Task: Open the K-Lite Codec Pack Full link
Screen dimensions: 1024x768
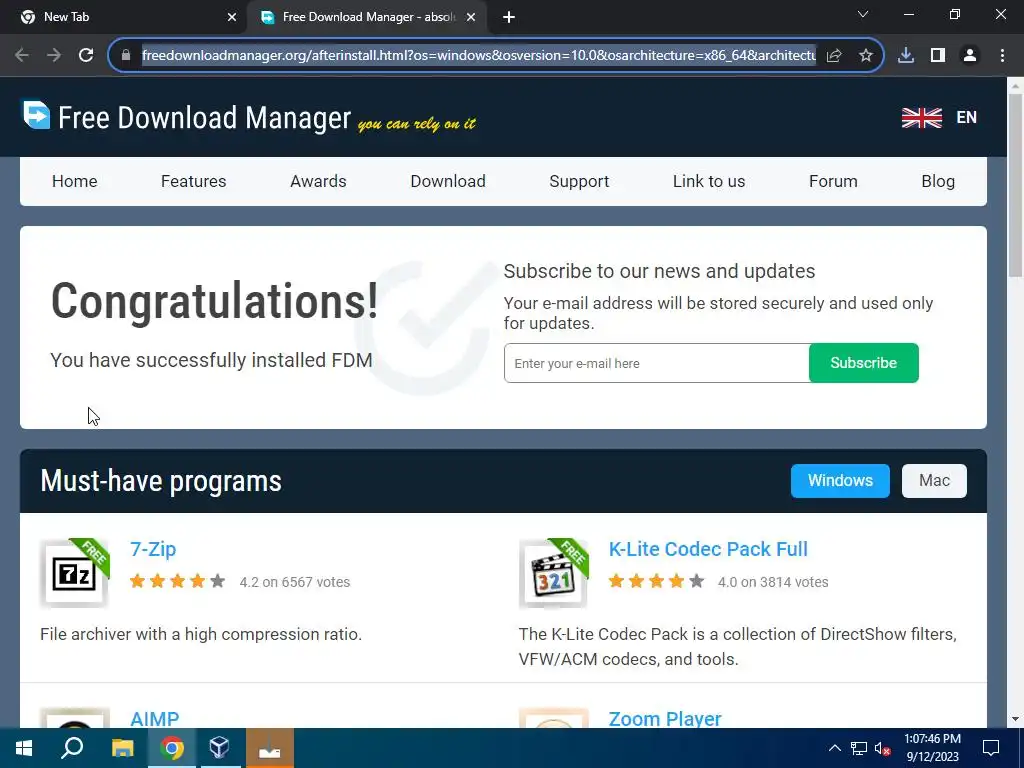Action: [708, 549]
